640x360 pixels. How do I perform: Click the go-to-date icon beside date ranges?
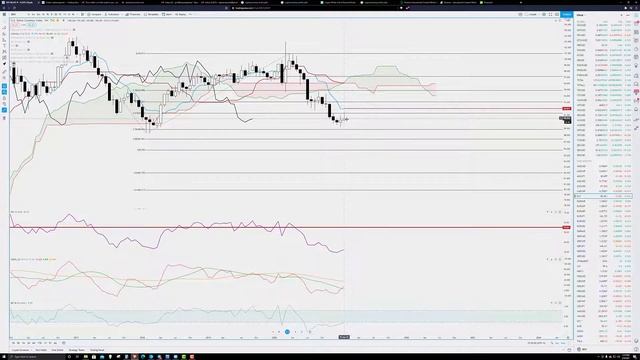pos(64,343)
